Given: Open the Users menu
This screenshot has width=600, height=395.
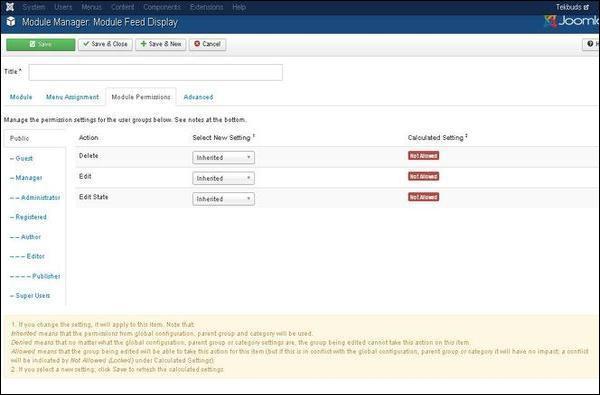Looking at the screenshot, I should pyautogui.click(x=63, y=7).
